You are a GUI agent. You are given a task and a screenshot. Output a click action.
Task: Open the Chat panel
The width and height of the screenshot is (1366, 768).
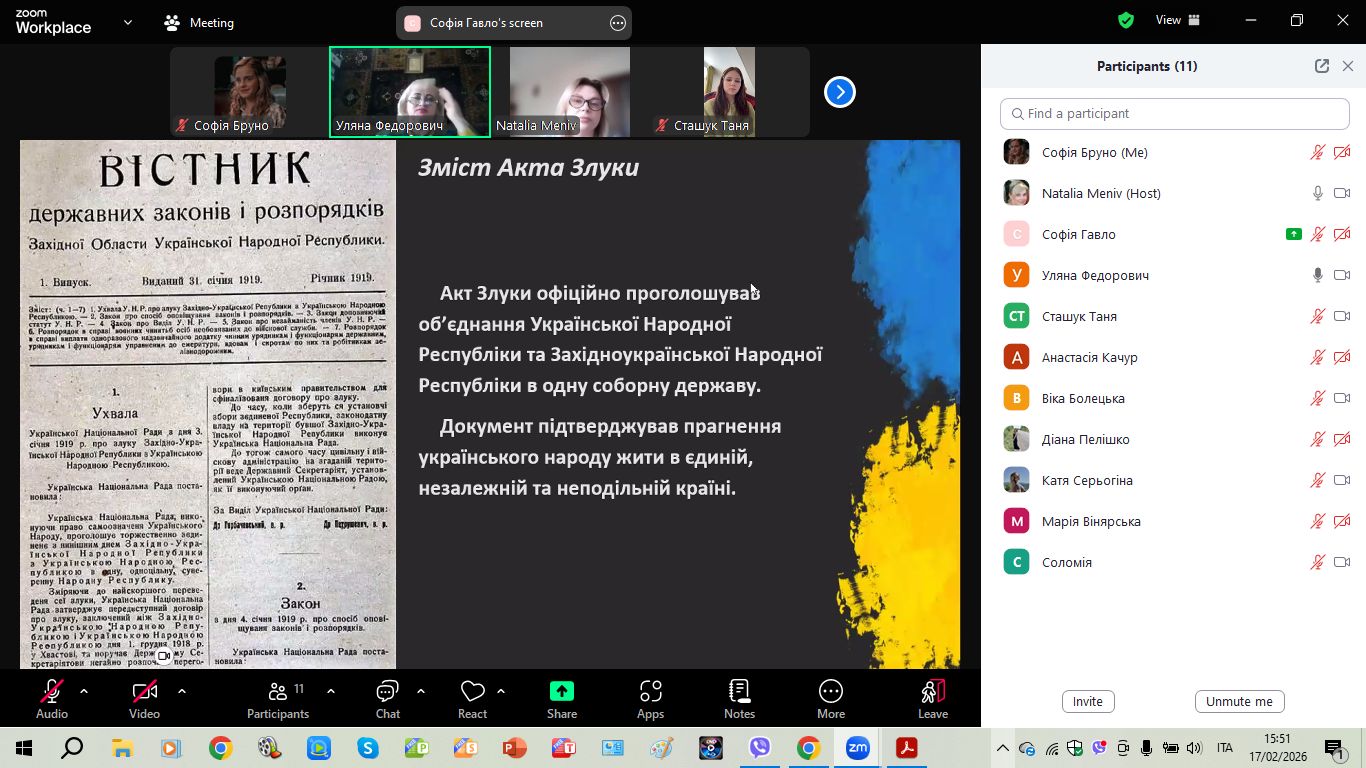(387, 699)
